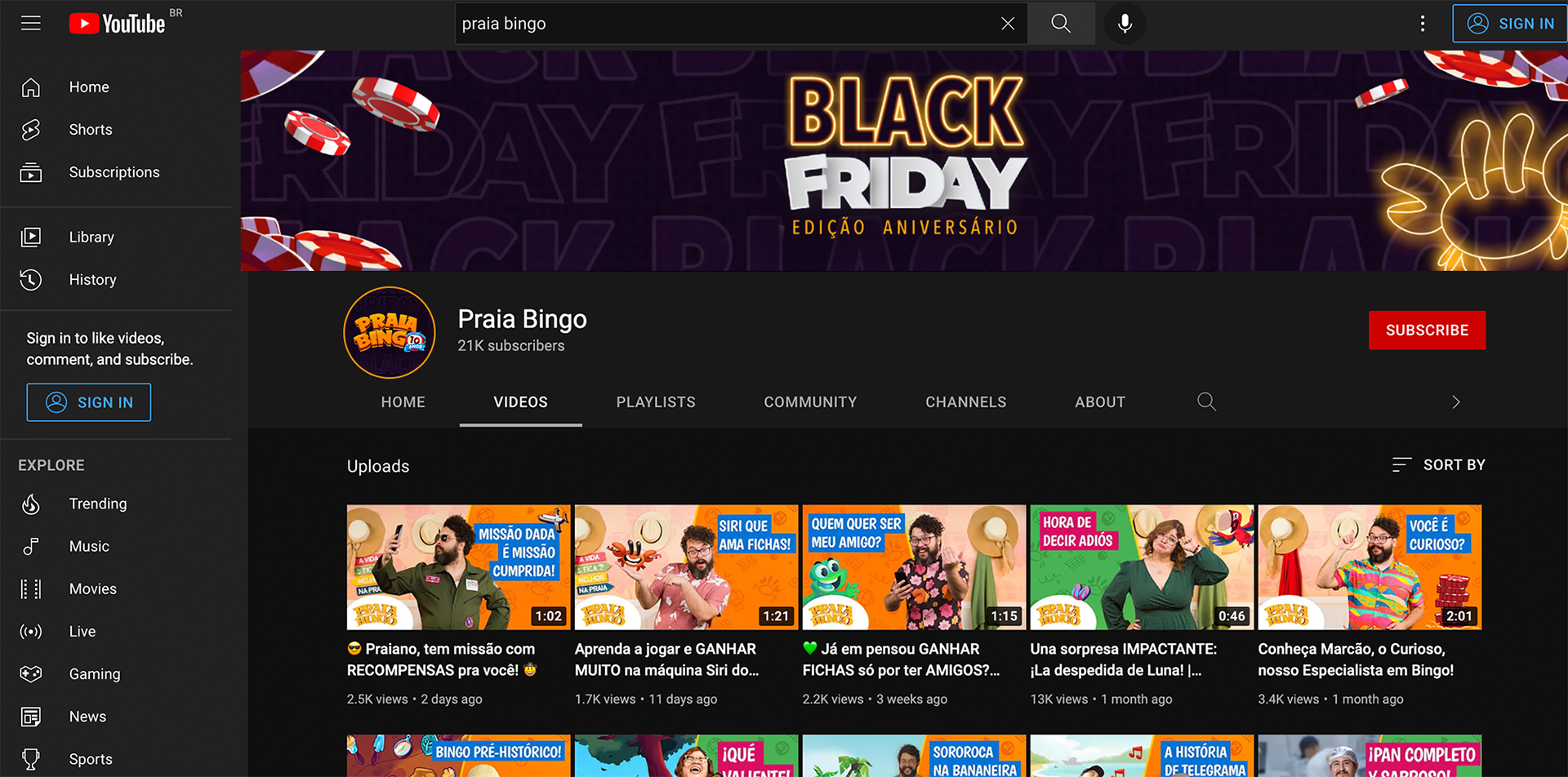Open title 'Conheça Marcão, o Curioso'

1356,659
